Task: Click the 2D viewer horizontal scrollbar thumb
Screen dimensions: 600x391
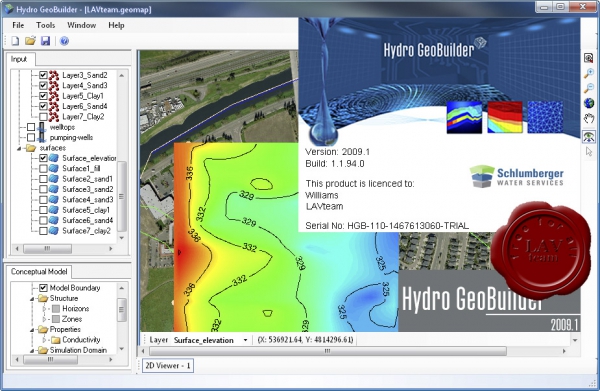Action: pyautogui.click(x=328, y=351)
